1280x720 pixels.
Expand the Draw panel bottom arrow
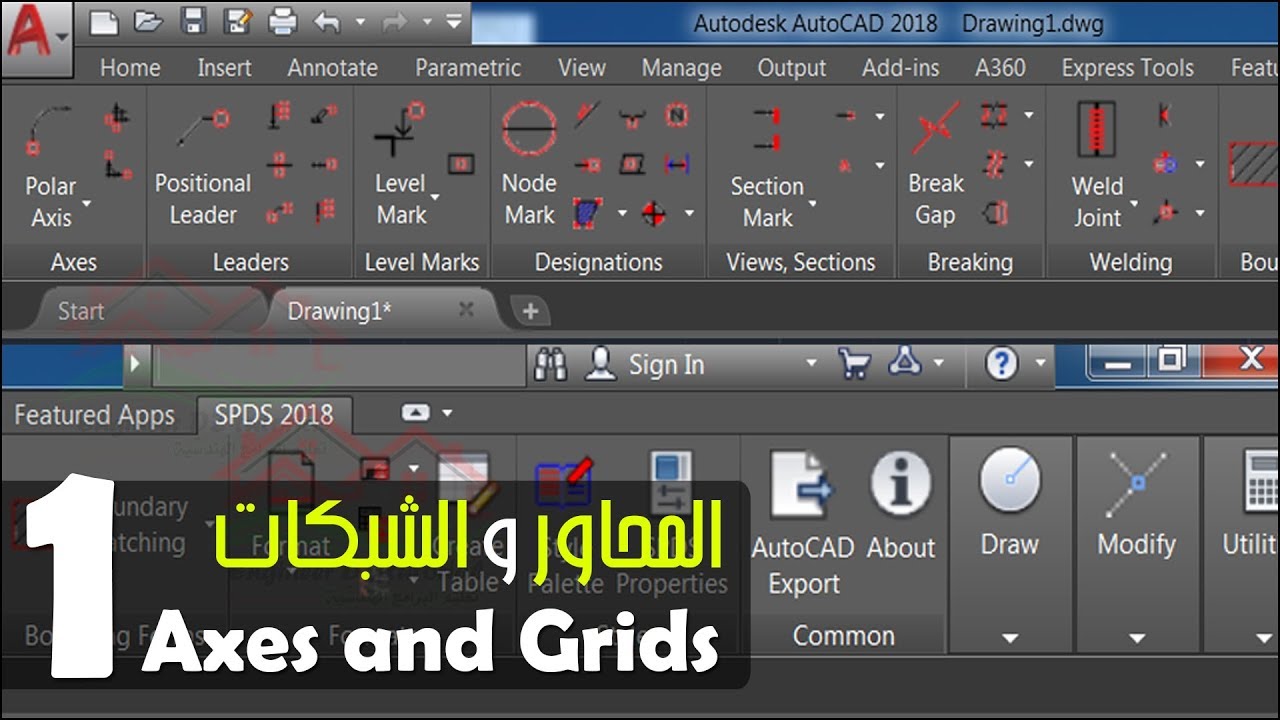1009,638
